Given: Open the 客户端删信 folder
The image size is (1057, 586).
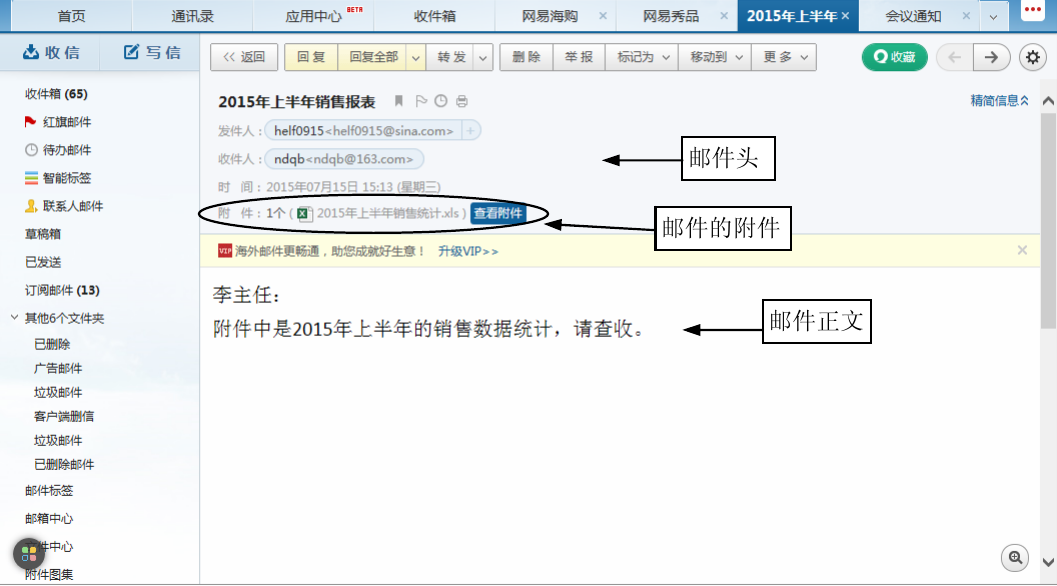Looking at the screenshot, I should pyautogui.click(x=64, y=416).
